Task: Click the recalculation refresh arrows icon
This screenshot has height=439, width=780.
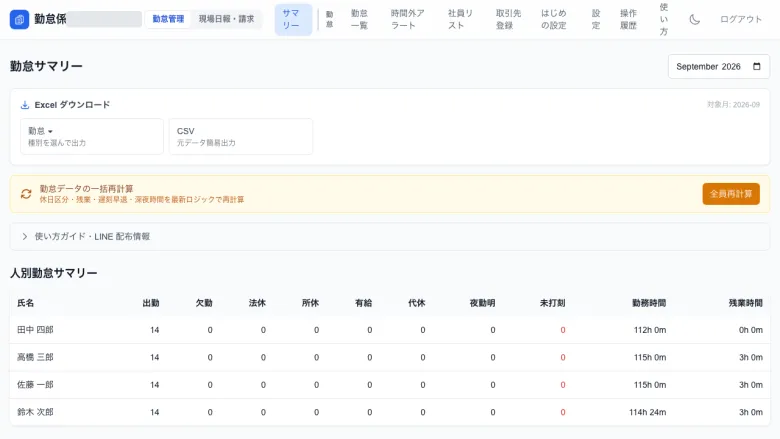Action: tap(26, 194)
